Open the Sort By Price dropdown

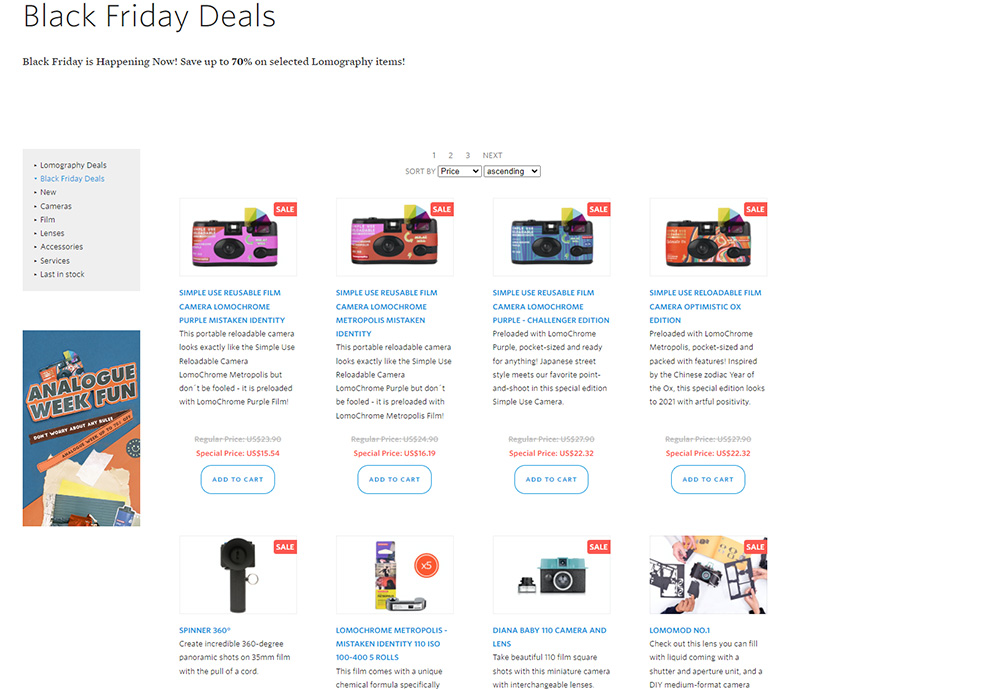pyautogui.click(x=459, y=172)
